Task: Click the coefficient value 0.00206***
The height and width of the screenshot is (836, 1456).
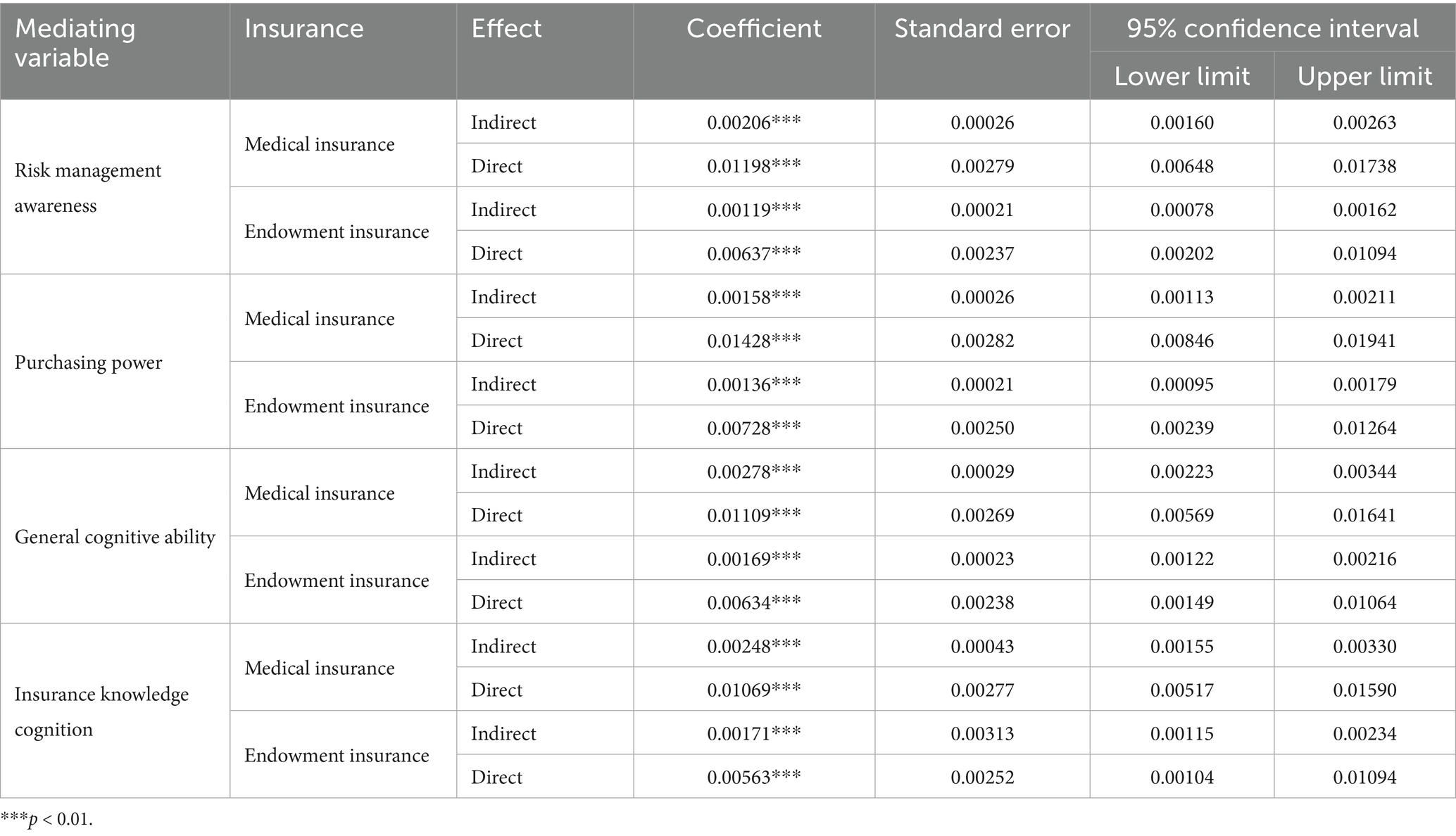Action: click(753, 122)
